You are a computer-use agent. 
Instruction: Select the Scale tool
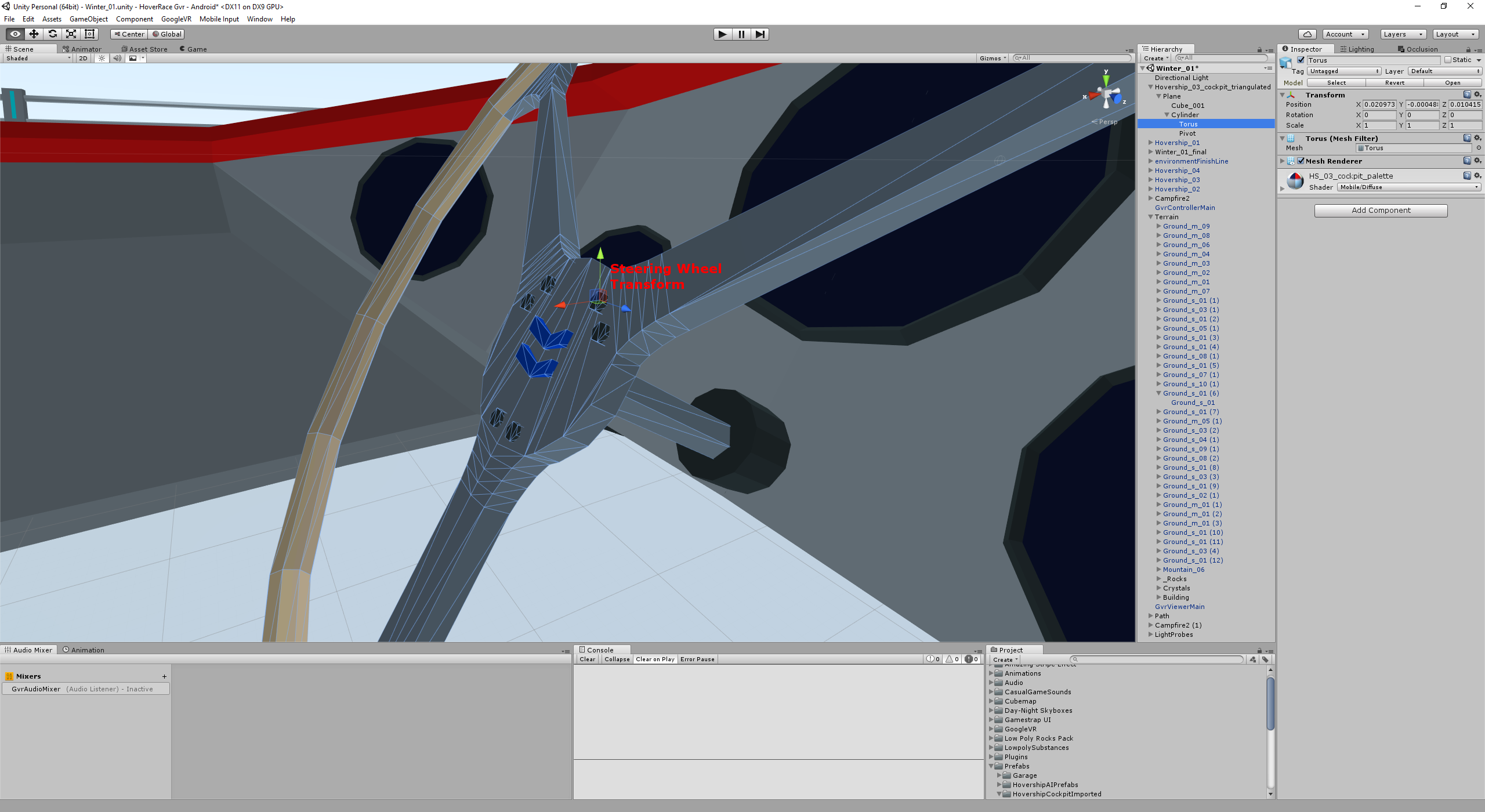point(71,34)
